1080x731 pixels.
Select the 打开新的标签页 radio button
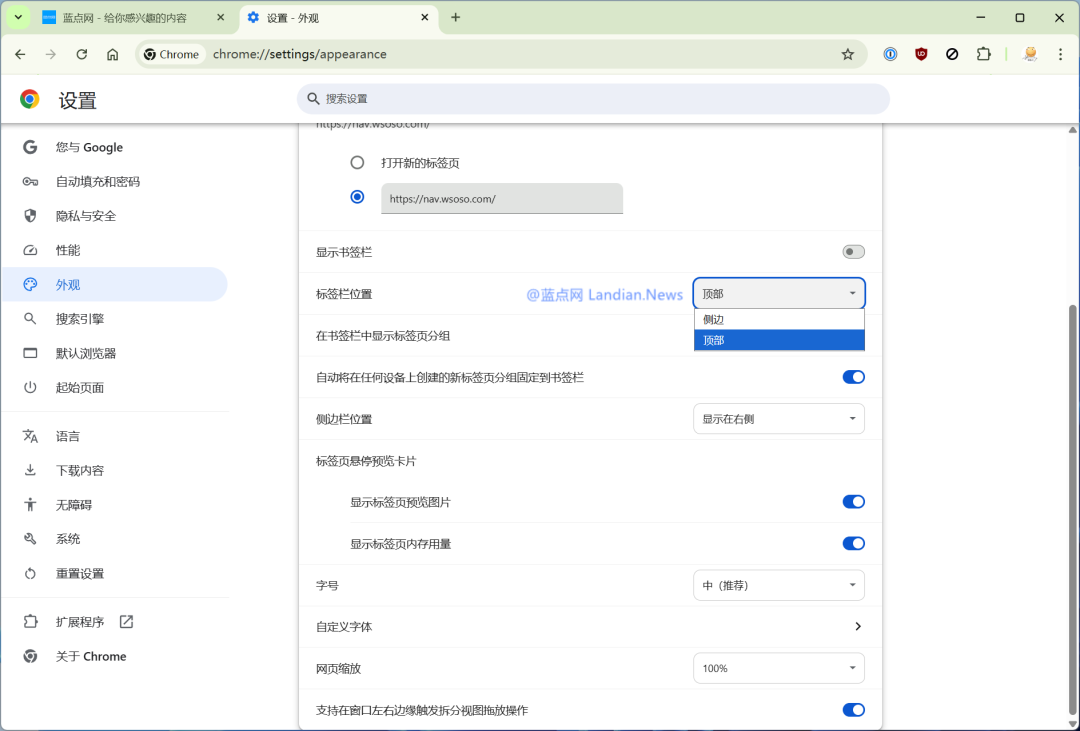tap(357, 162)
